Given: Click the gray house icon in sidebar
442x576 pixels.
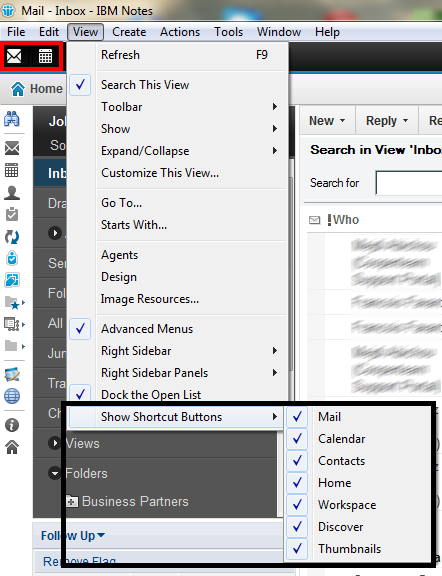Looking at the screenshot, I should pyautogui.click(x=12, y=447).
